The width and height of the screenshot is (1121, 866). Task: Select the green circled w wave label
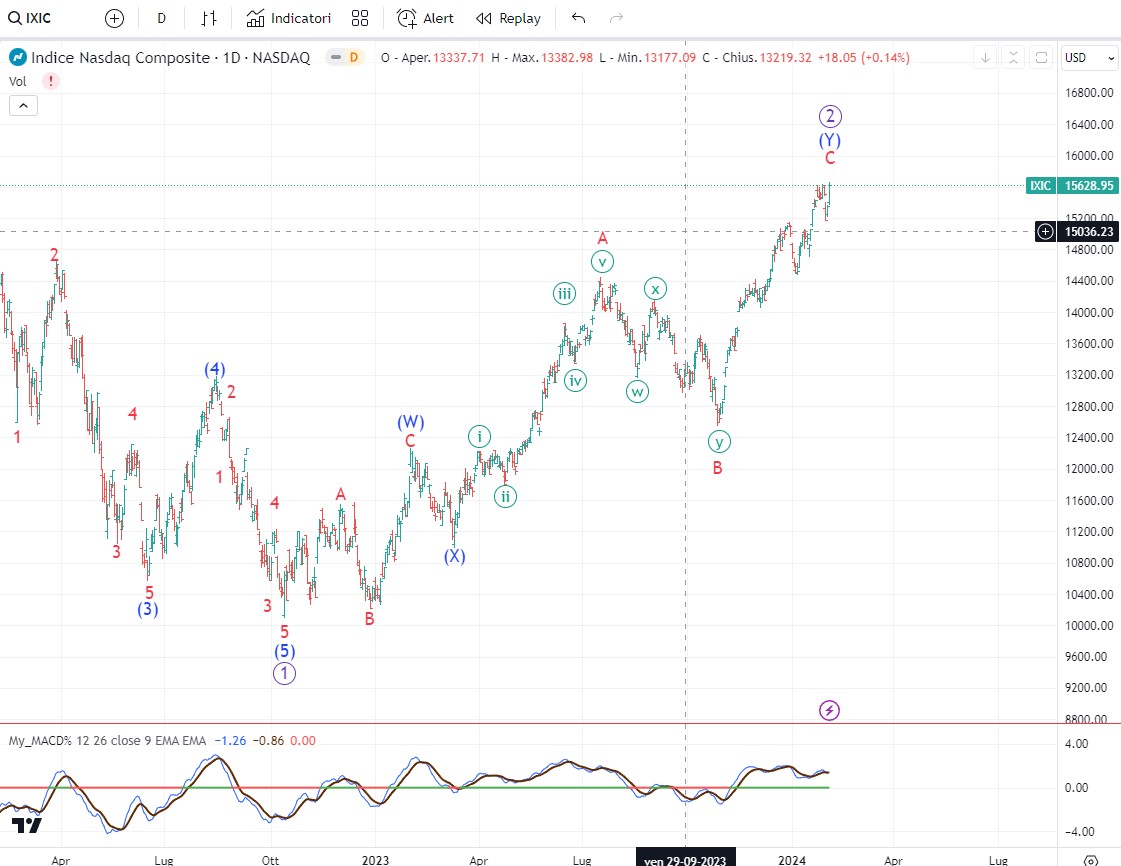coord(638,392)
